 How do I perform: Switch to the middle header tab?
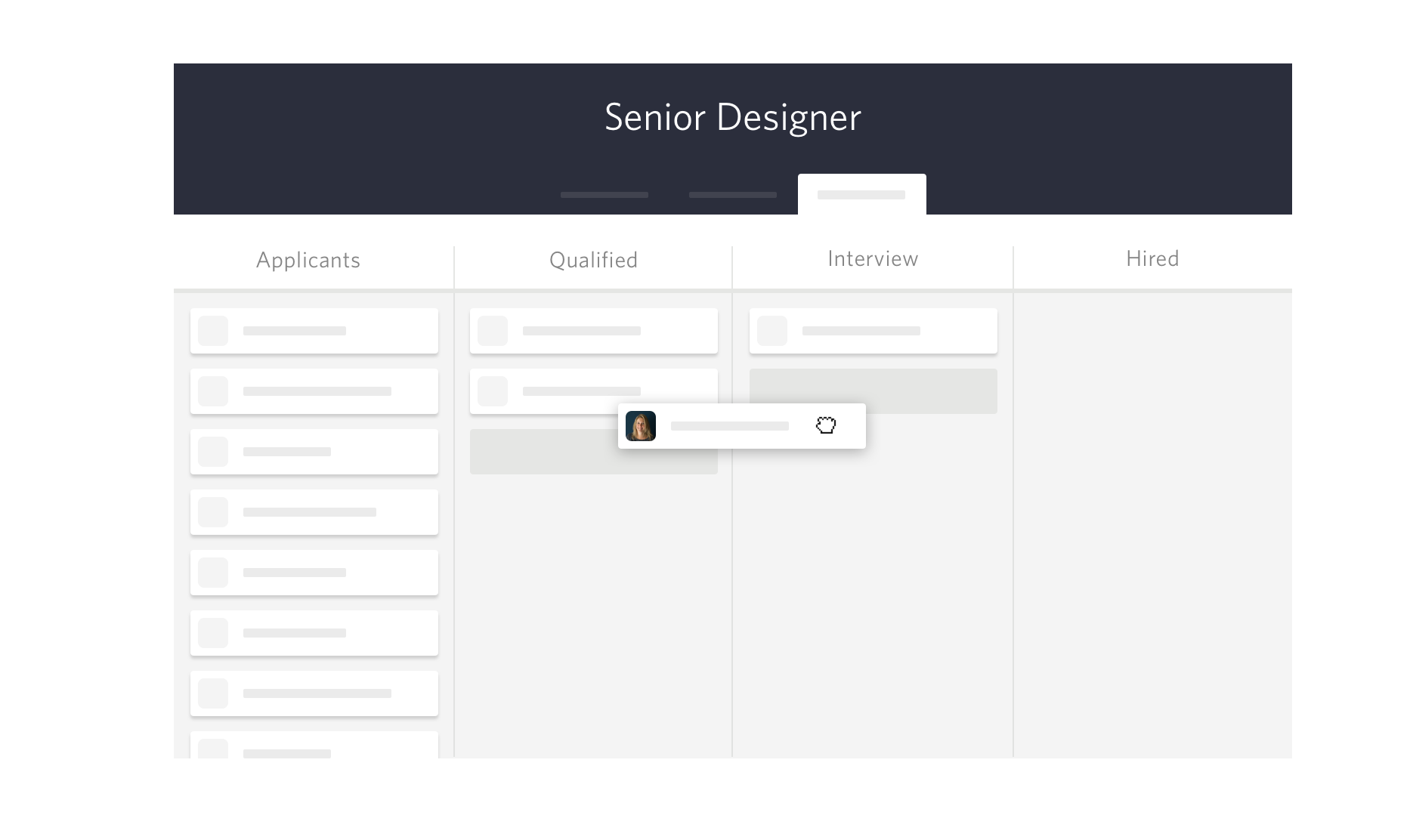733,195
